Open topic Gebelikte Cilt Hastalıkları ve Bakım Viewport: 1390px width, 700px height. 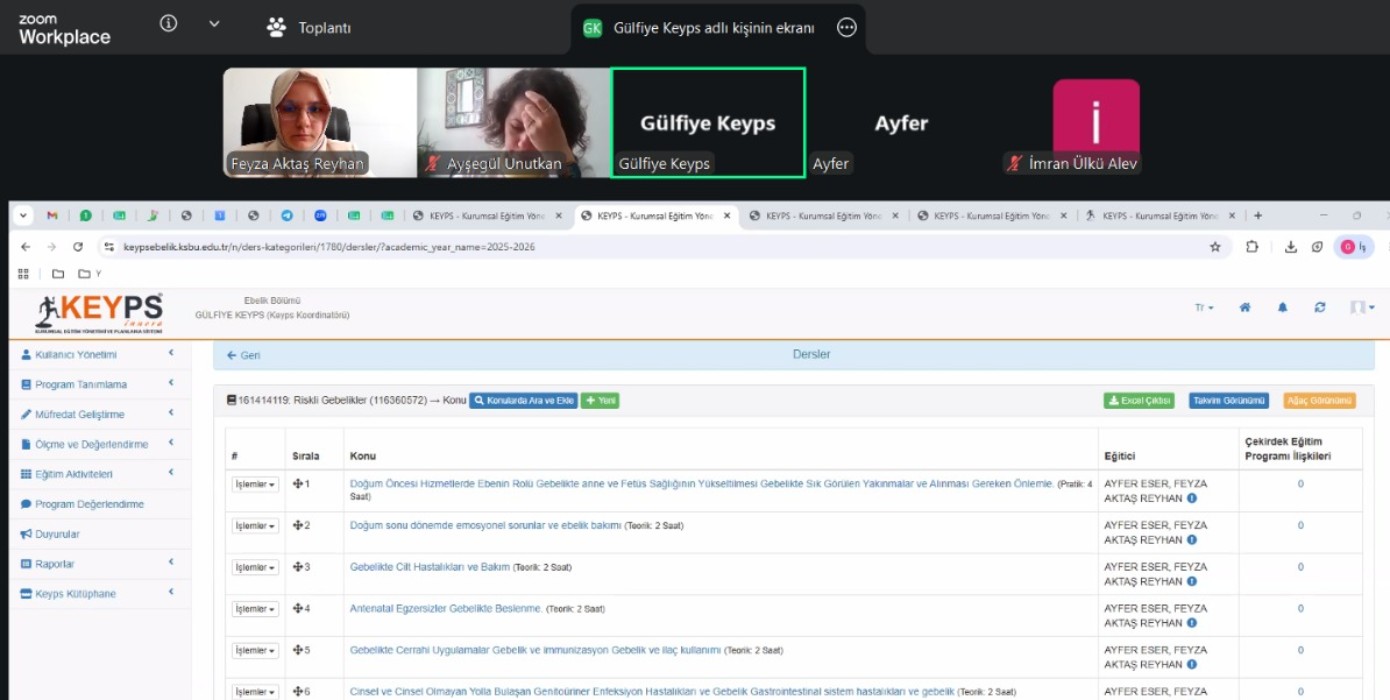pyautogui.click(x=430, y=567)
